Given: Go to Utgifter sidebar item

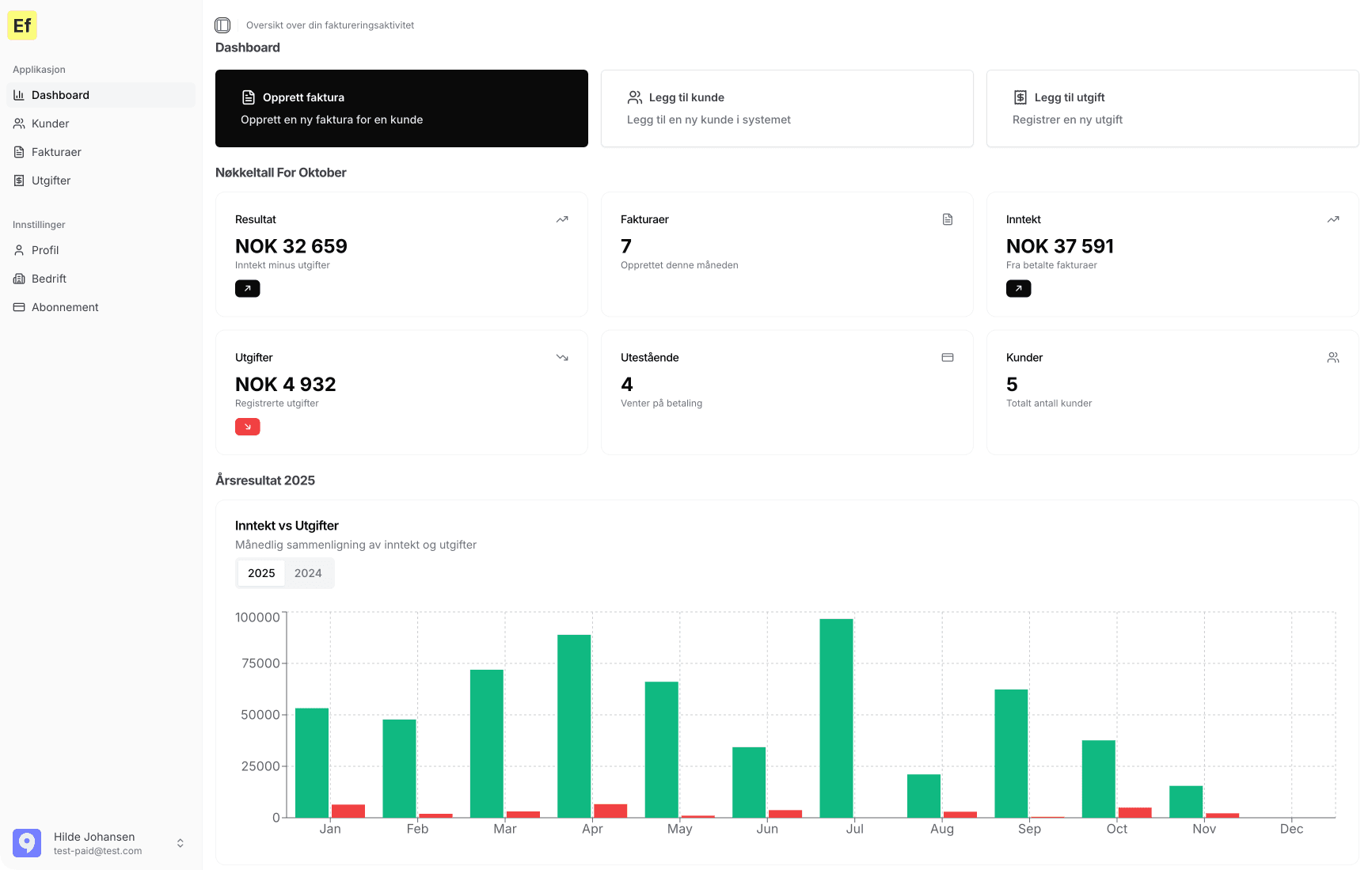Looking at the screenshot, I should click(x=51, y=180).
